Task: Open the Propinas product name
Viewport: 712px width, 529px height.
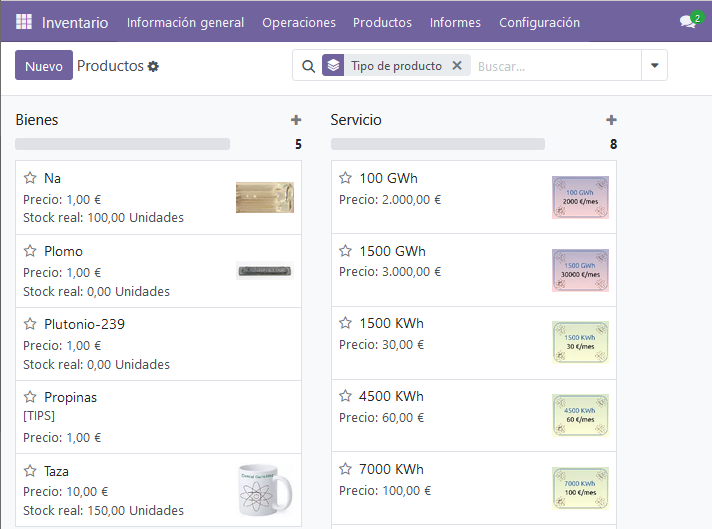Action: pos(70,397)
